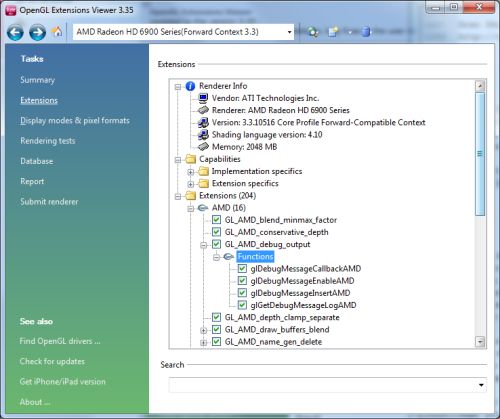Expand the Implementation specifics node
Viewport: 500px width, 419px height.
[191, 172]
